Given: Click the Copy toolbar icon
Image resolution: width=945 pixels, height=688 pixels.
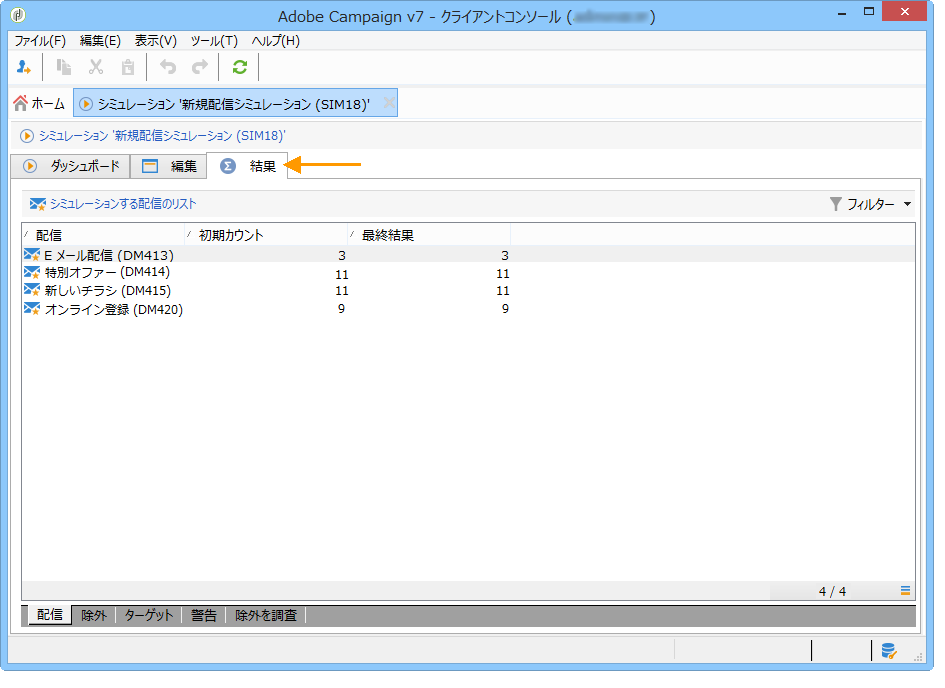Looking at the screenshot, I should pos(63,67).
